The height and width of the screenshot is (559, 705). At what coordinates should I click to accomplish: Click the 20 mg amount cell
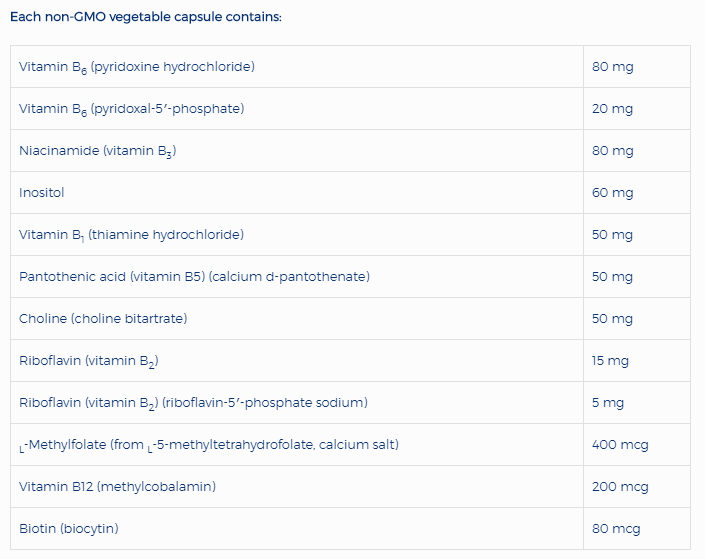point(612,109)
